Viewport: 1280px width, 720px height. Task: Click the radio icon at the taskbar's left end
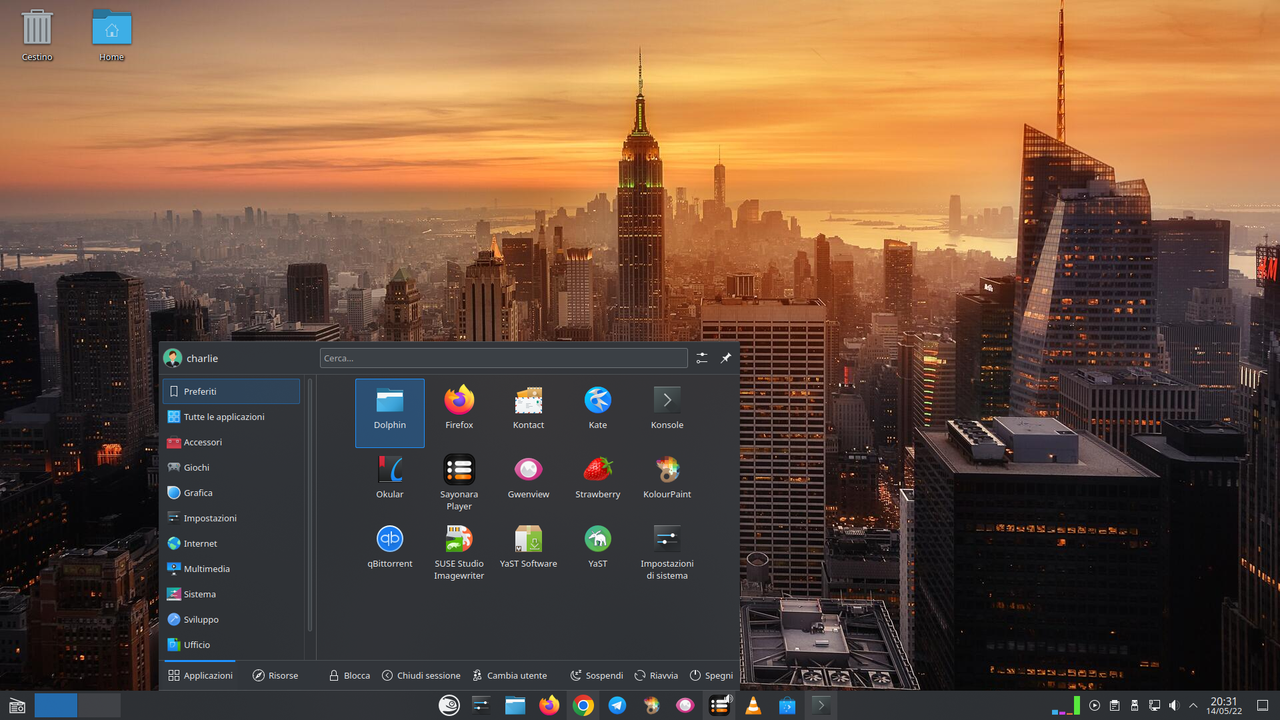(x=16, y=706)
